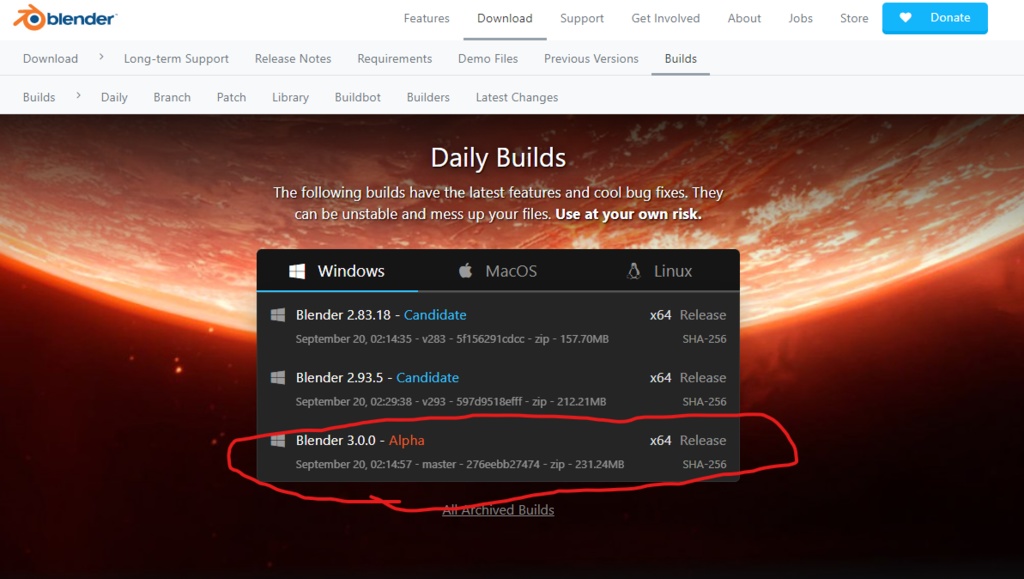Select the Windows platform tab

(337, 271)
